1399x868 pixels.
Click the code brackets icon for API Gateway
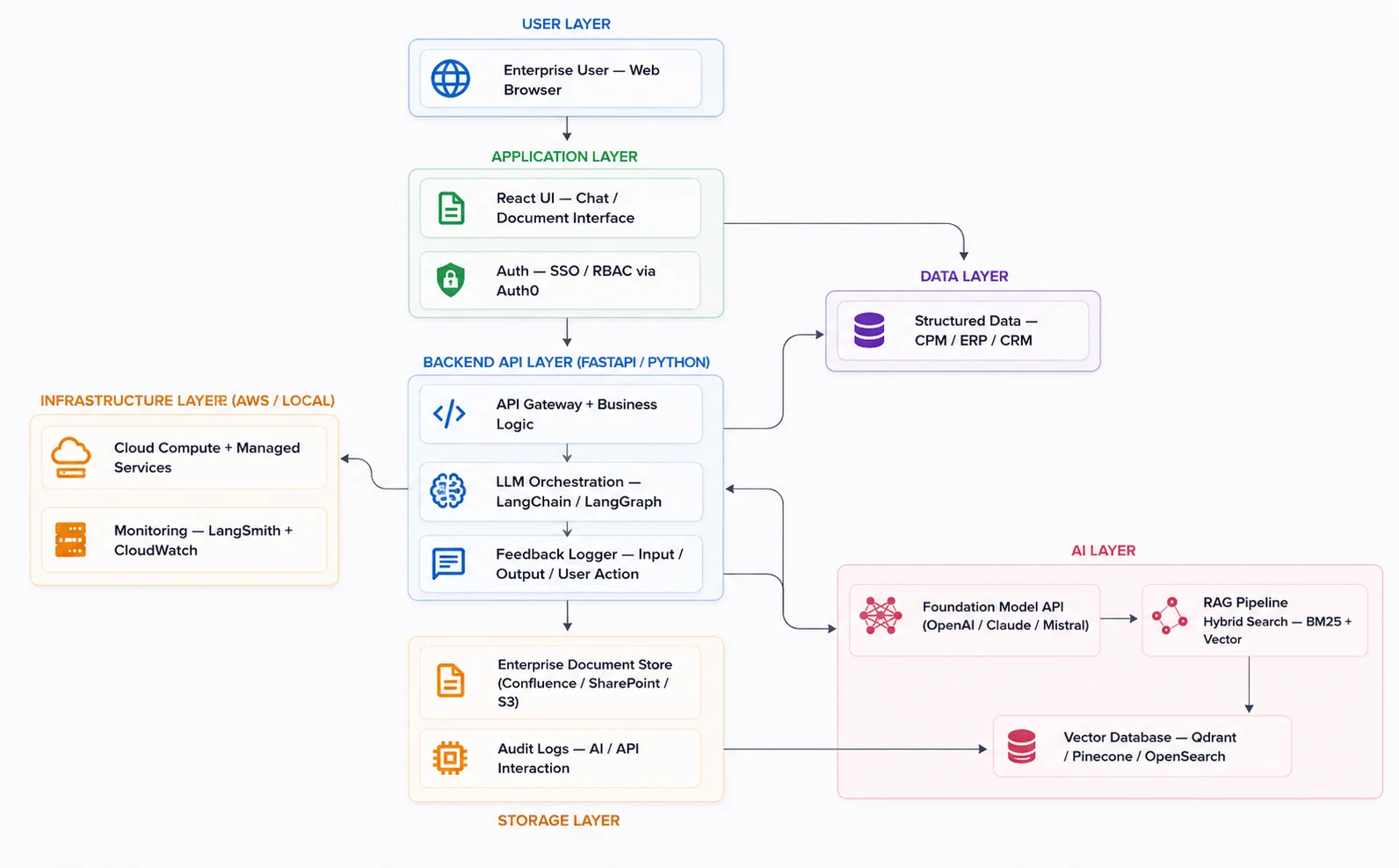coord(449,414)
